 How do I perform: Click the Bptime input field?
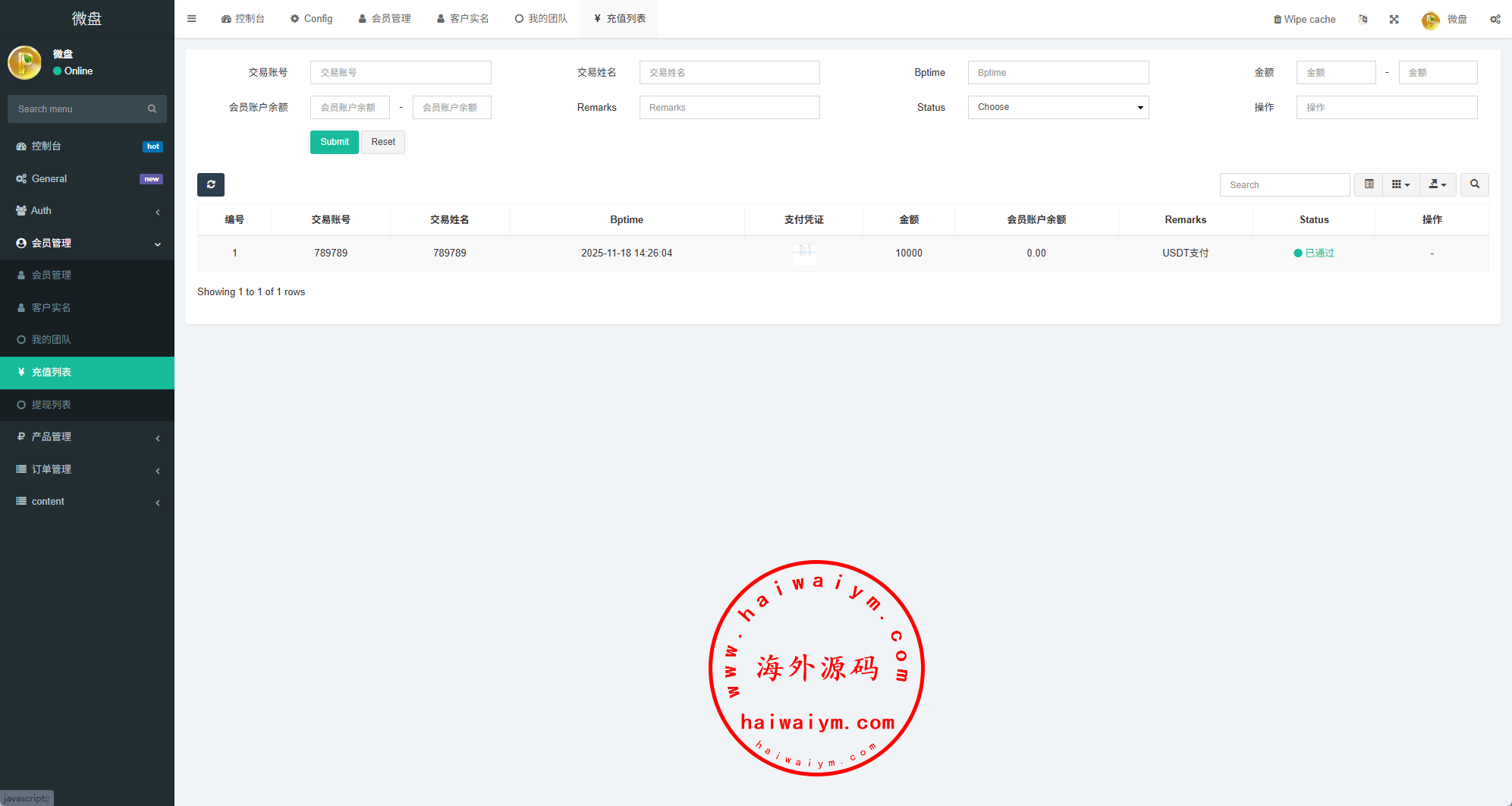(x=1058, y=73)
